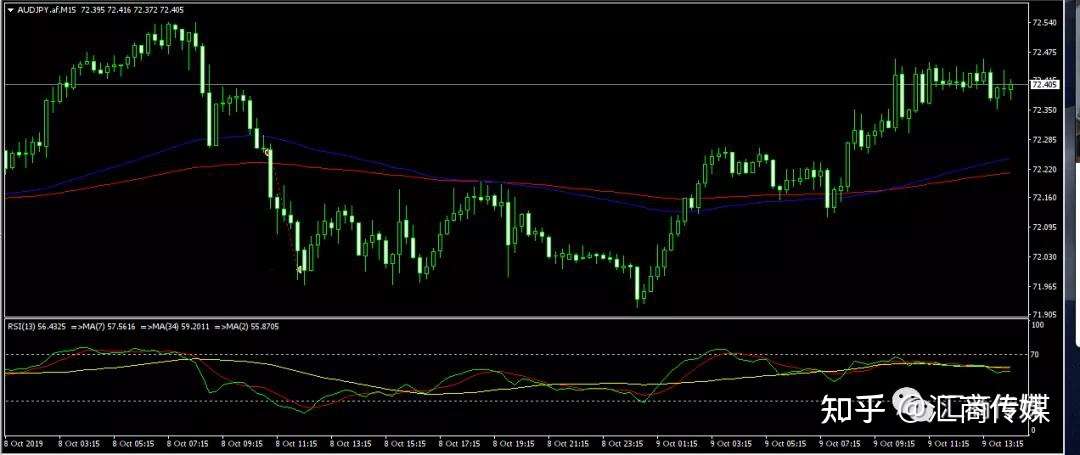Click the 9 Oct 09:15 time label

[x=894, y=444]
